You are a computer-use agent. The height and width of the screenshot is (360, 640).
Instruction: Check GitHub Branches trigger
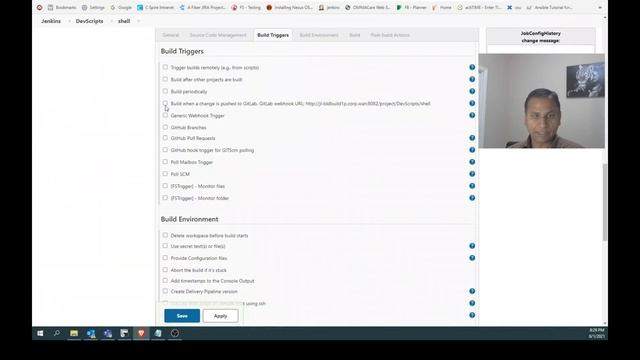point(165,127)
